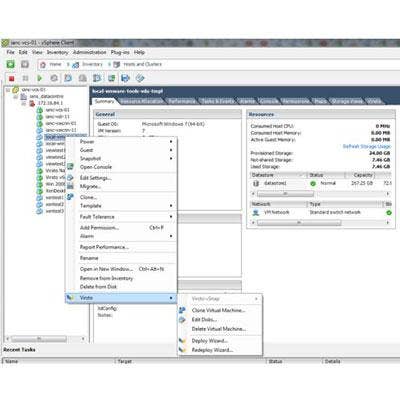The height and width of the screenshot is (400, 400).
Task: Click the VM Network icon
Action: click(256, 212)
